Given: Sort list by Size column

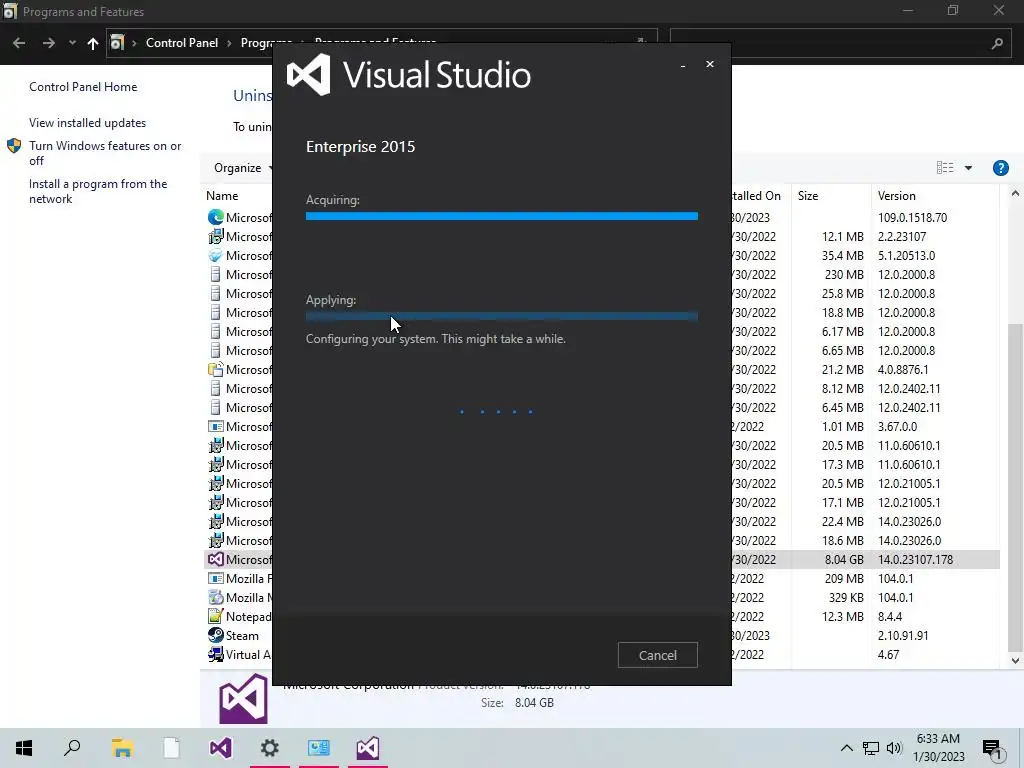Looking at the screenshot, I should point(808,196).
